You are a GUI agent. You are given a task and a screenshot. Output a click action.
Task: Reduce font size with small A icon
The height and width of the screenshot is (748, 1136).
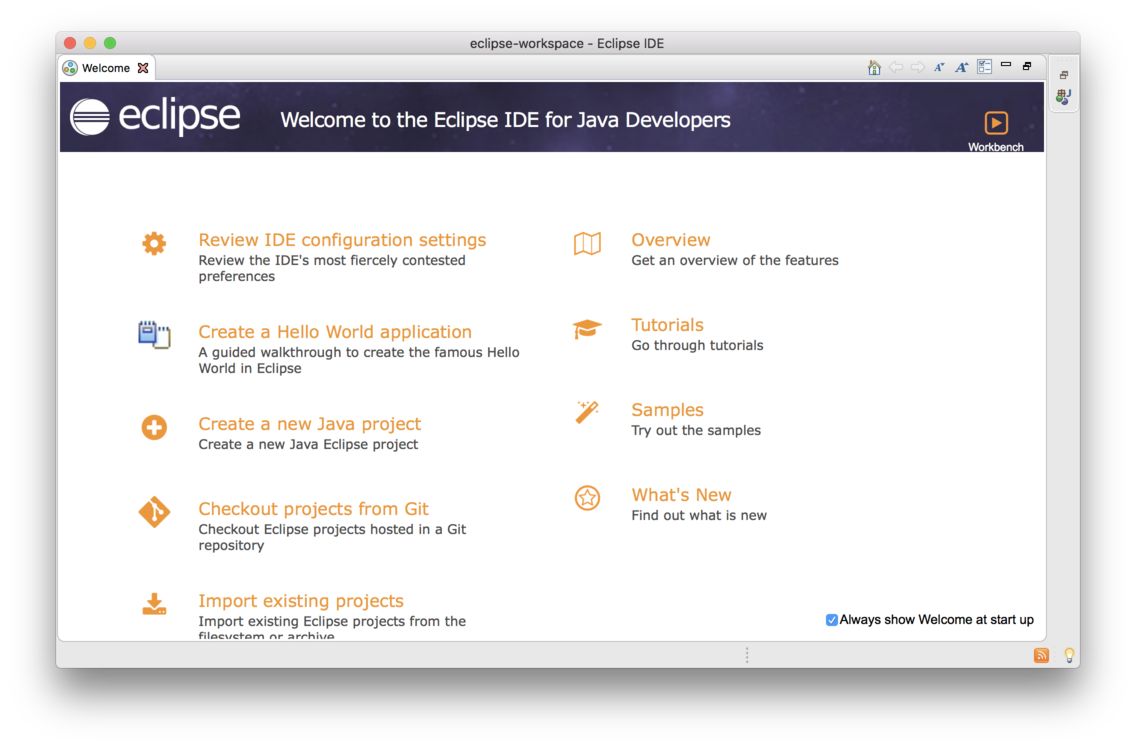tap(940, 67)
